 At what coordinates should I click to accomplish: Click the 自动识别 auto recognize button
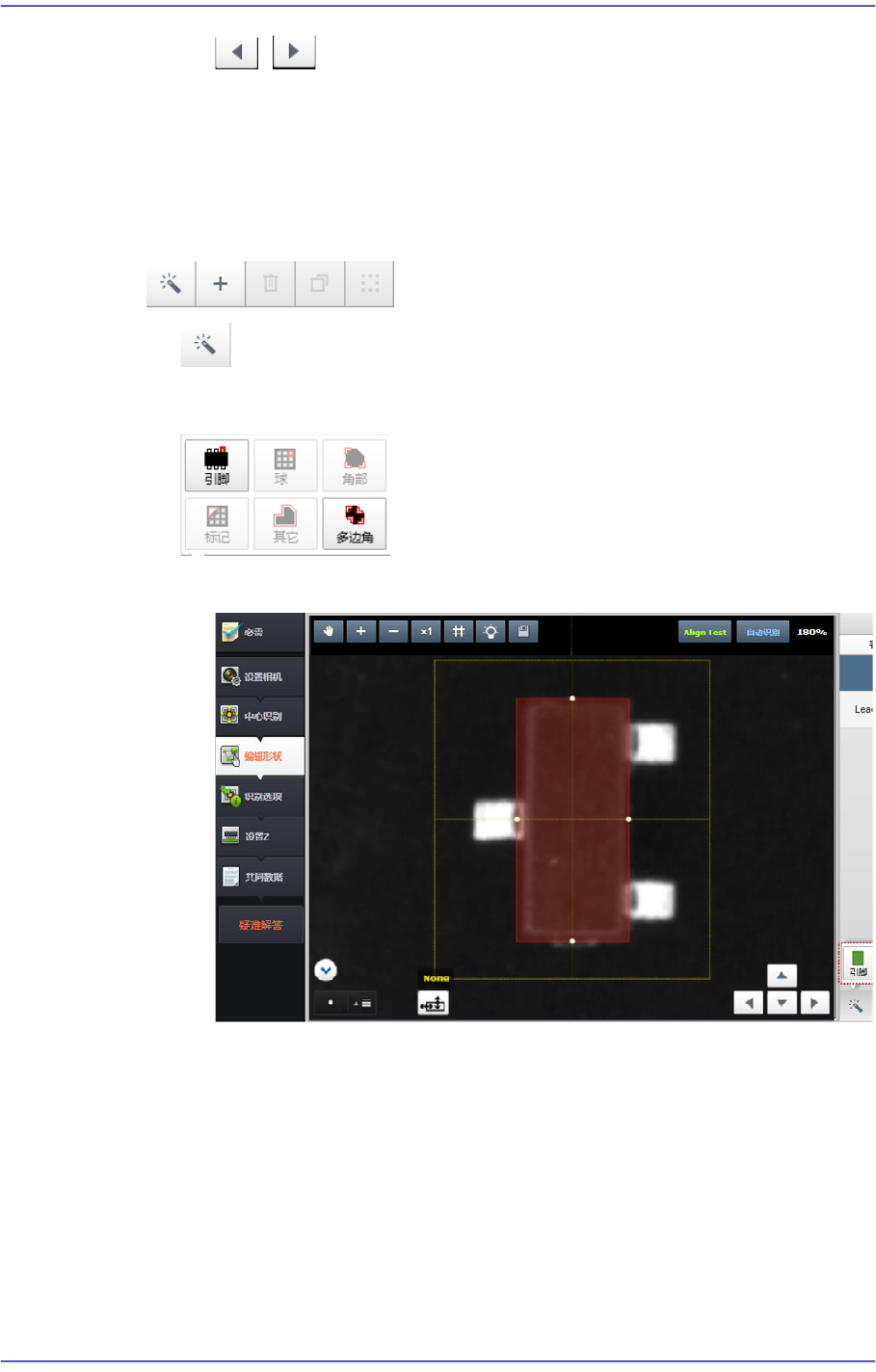tap(763, 632)
